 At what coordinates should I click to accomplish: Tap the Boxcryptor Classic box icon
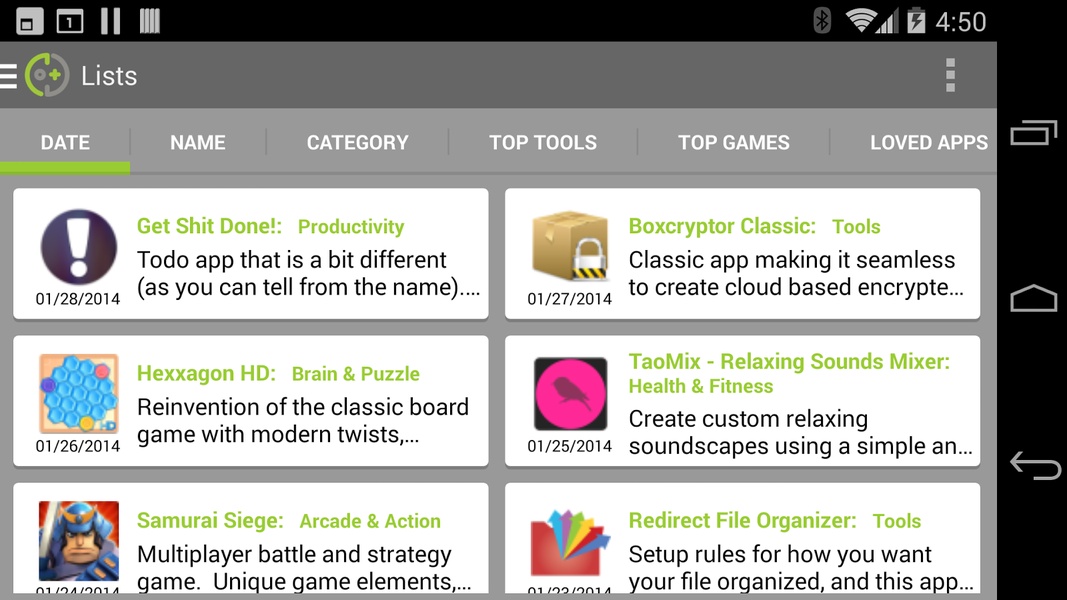[x=570, y=246]
